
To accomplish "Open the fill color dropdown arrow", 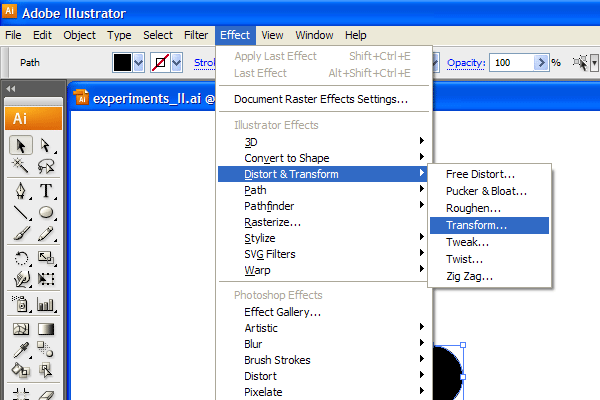I will pos(139,62).
